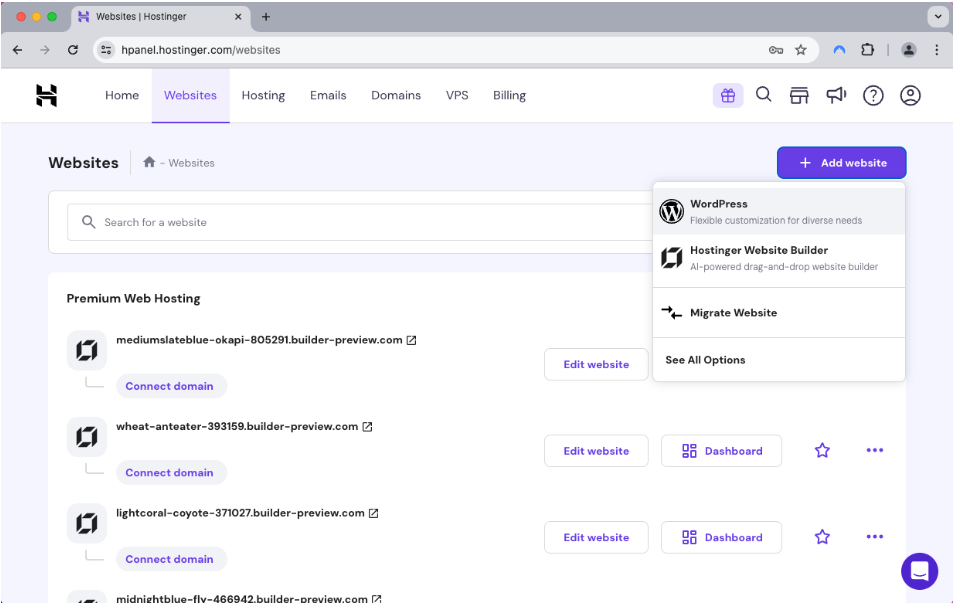Click the Hostinger logo icon
The height and width of the screenshot is (612, 966).
click(x=47, y=96)
